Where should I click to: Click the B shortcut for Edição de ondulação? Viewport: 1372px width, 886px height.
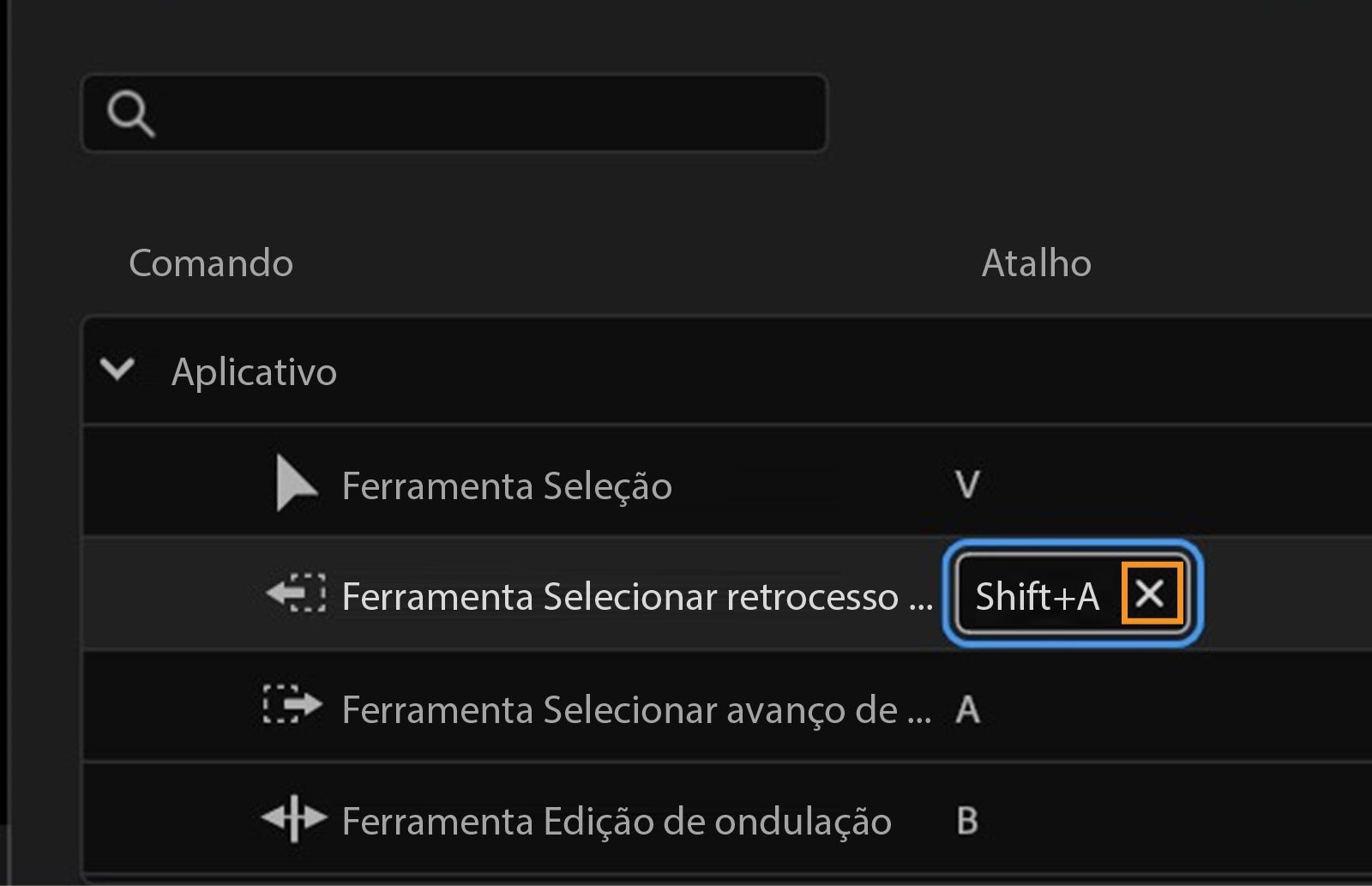tap(966, 821)
